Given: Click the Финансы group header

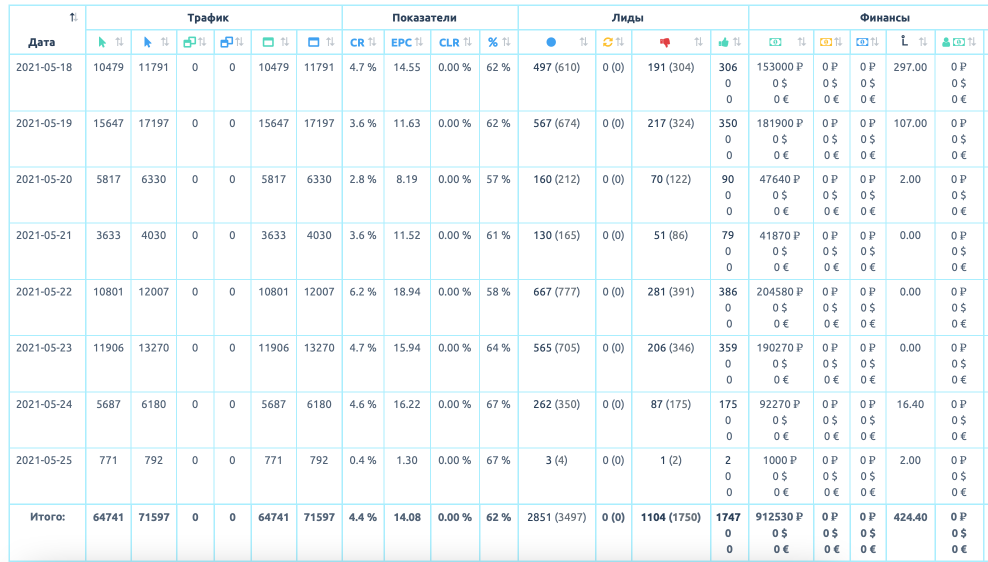Looking at the screenshot, I should point(885,18).
